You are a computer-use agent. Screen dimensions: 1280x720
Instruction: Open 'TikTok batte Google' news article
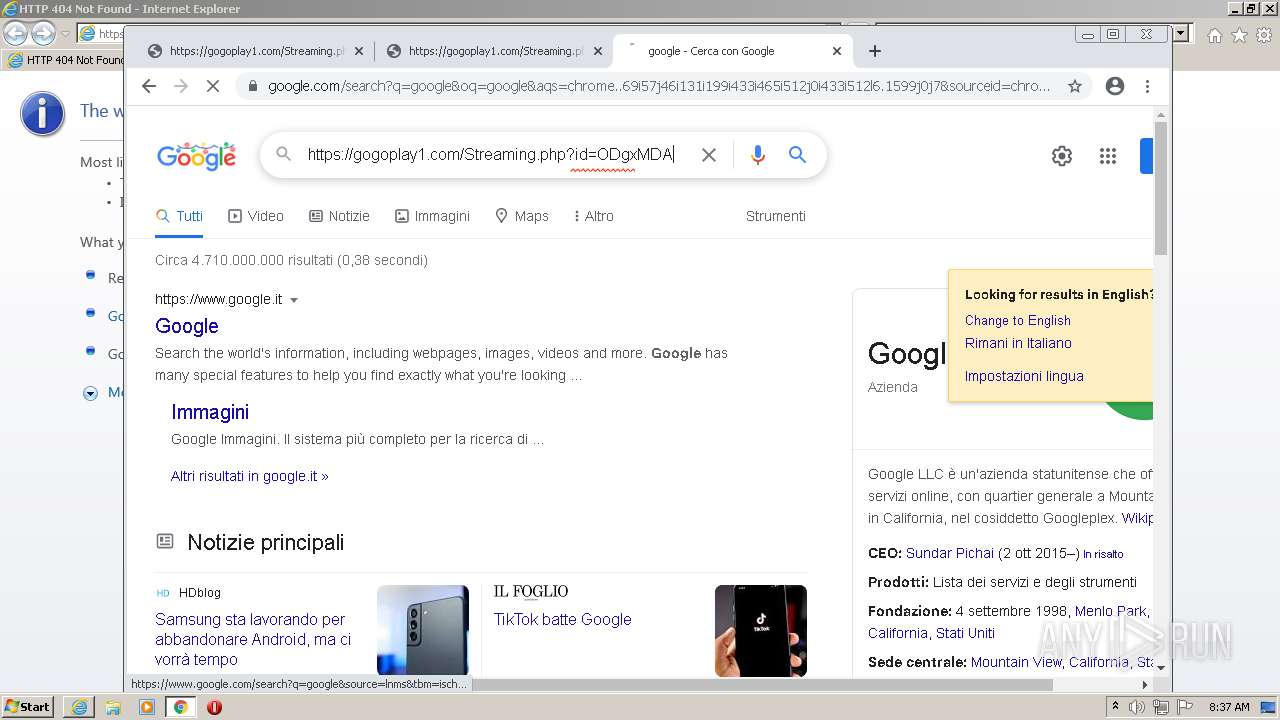click(x=562, y=619)
